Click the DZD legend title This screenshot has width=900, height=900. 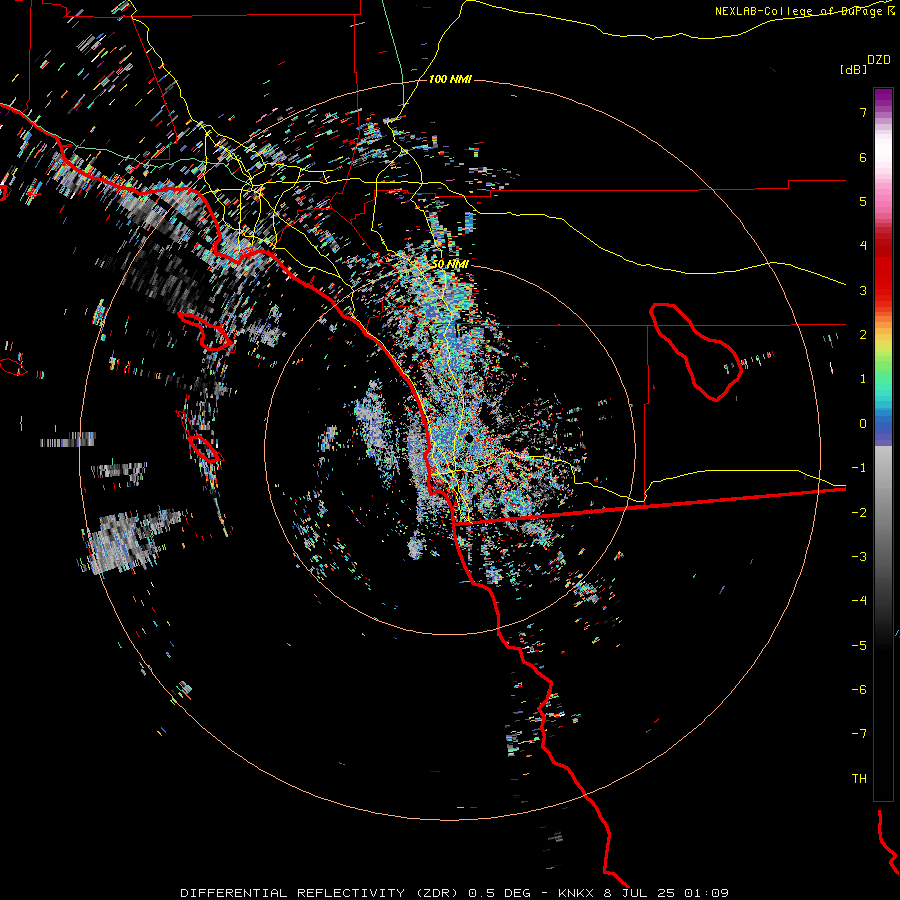click(x=879, y=60)
